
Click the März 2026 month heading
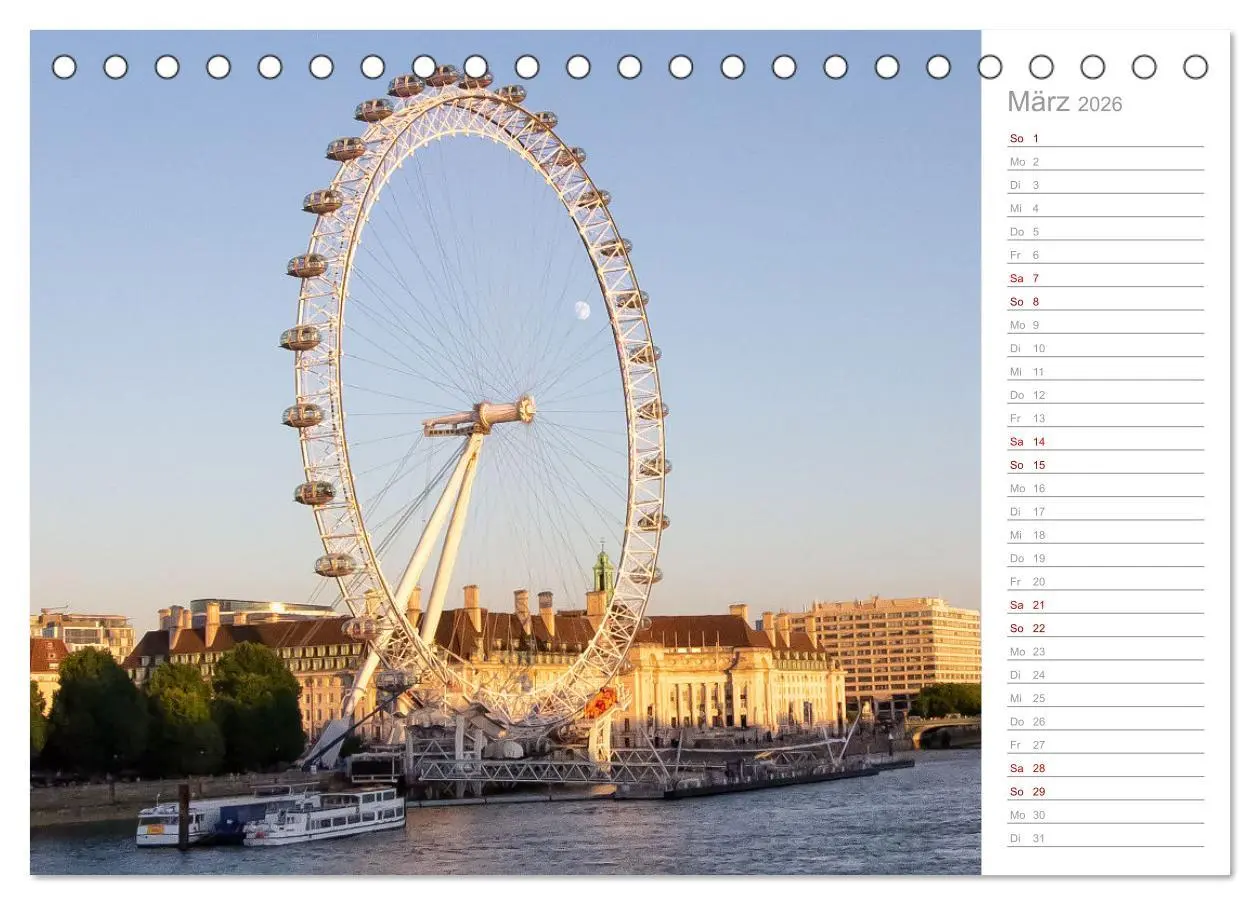pyautogui.click(x=1064, y=102)
